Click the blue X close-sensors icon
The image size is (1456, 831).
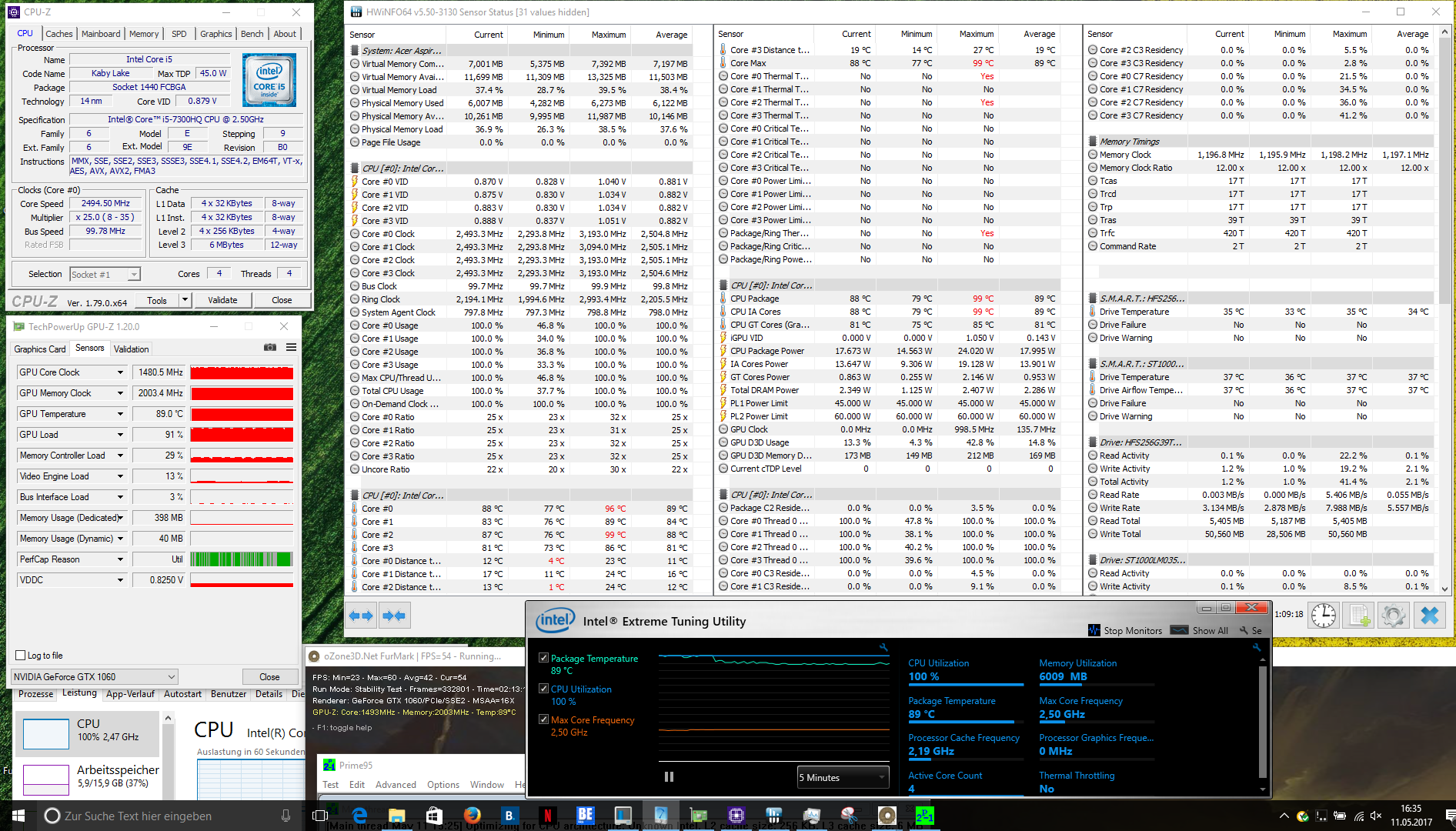coord(1429,616)
